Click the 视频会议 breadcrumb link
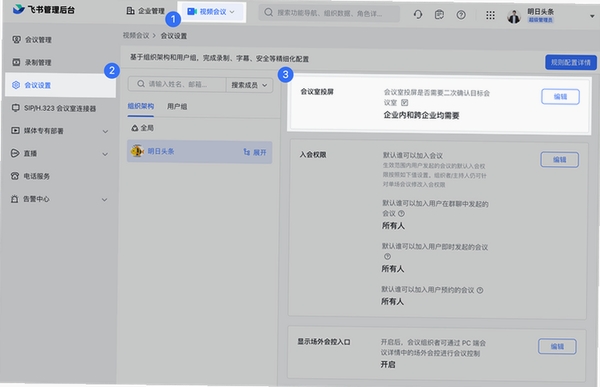The image size is (600, 387). [x=136, y=35]
